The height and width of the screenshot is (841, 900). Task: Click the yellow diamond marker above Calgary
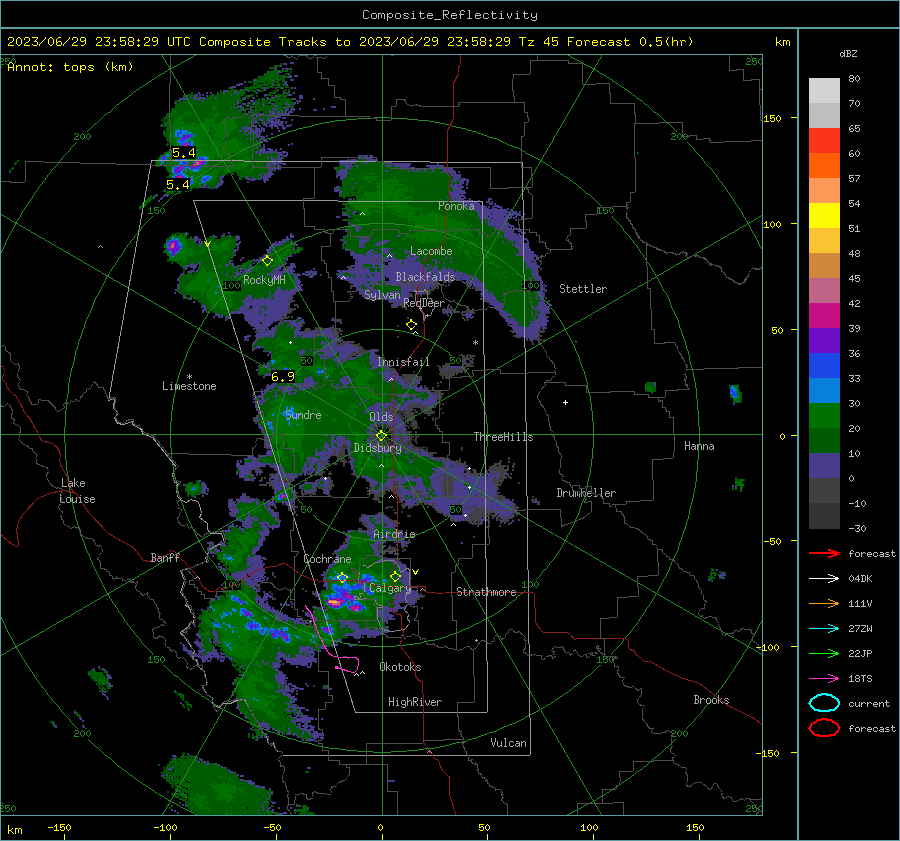coord(395,576)
